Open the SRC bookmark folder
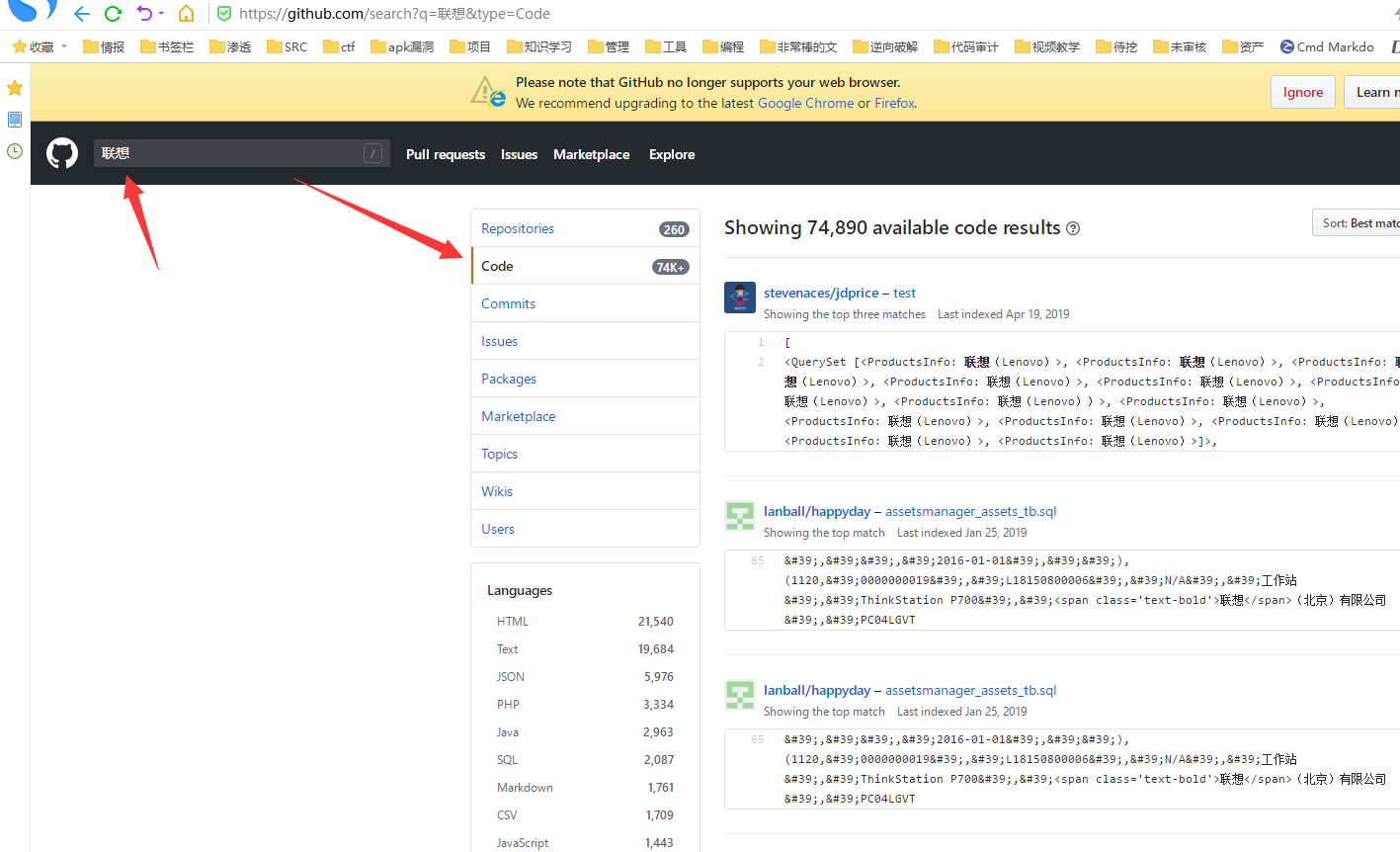The image size is (1400, 852). pos(288,46)
